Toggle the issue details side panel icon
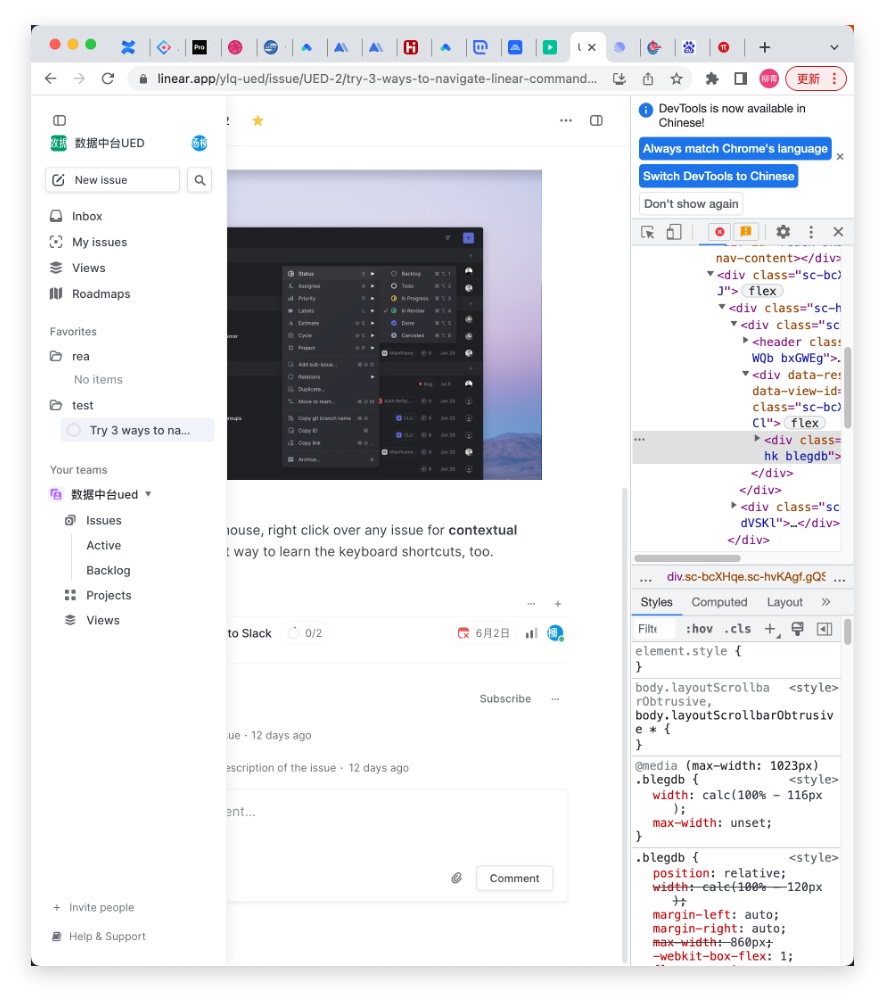The height and width of the screenshot is (1002, 884). (596, 120)
